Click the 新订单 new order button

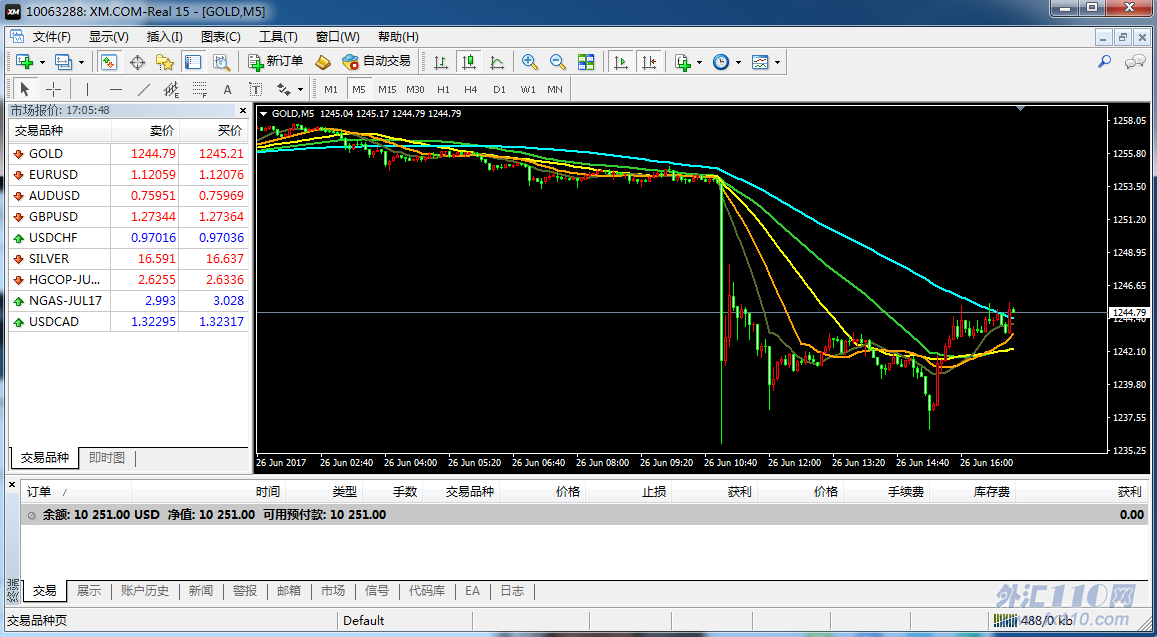(275, 62)
